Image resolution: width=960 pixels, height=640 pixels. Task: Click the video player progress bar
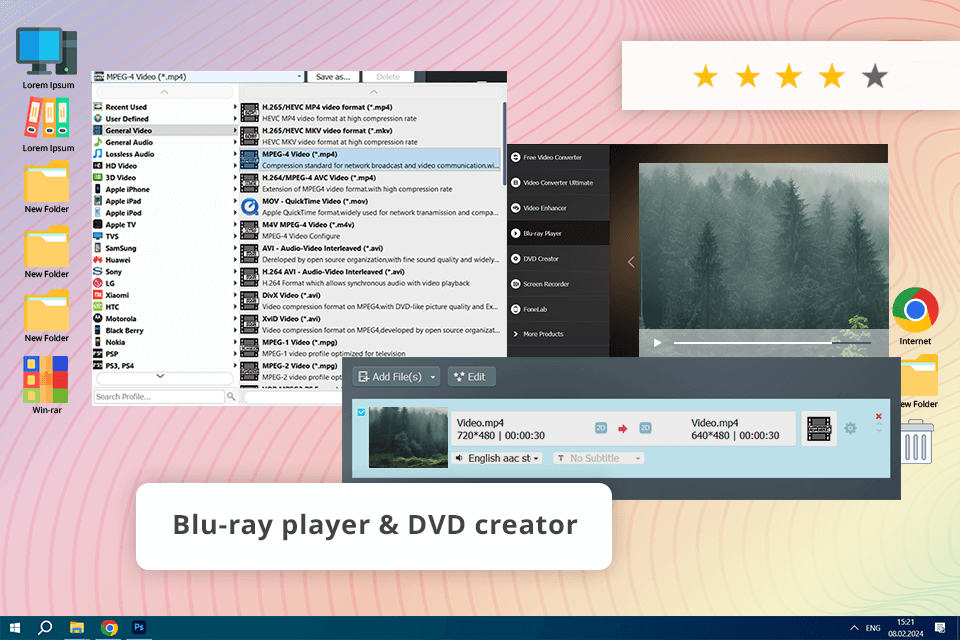coord(772,343)
